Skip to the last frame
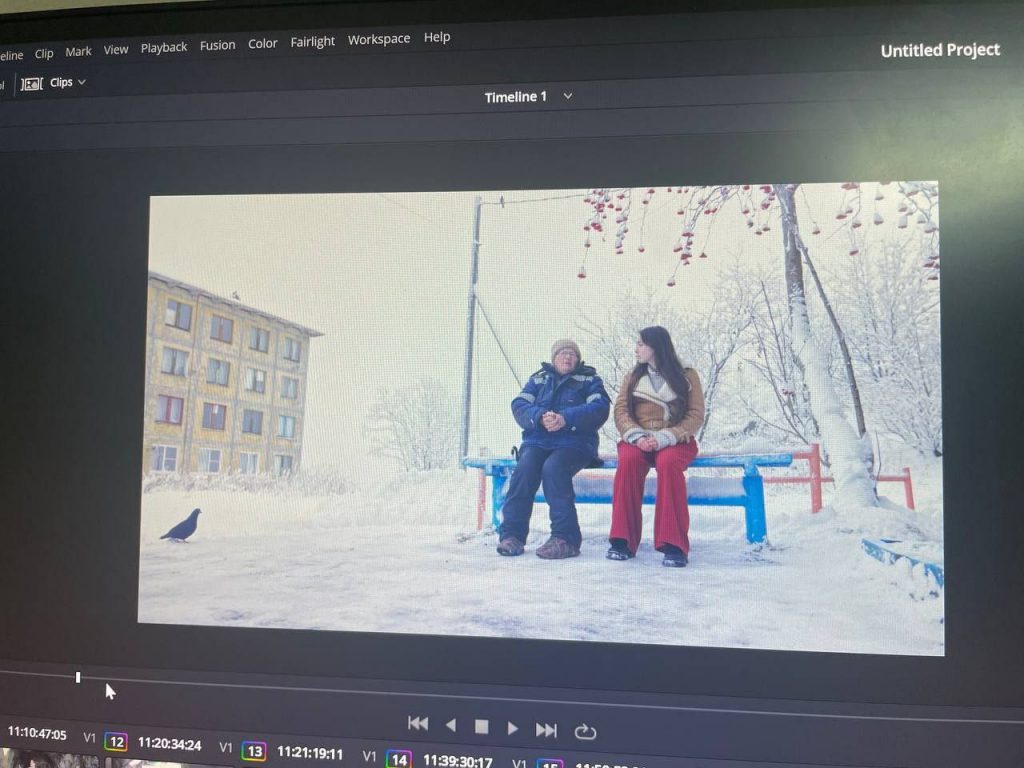Screen dimensions: 1024x768 (x=546, y=730)
